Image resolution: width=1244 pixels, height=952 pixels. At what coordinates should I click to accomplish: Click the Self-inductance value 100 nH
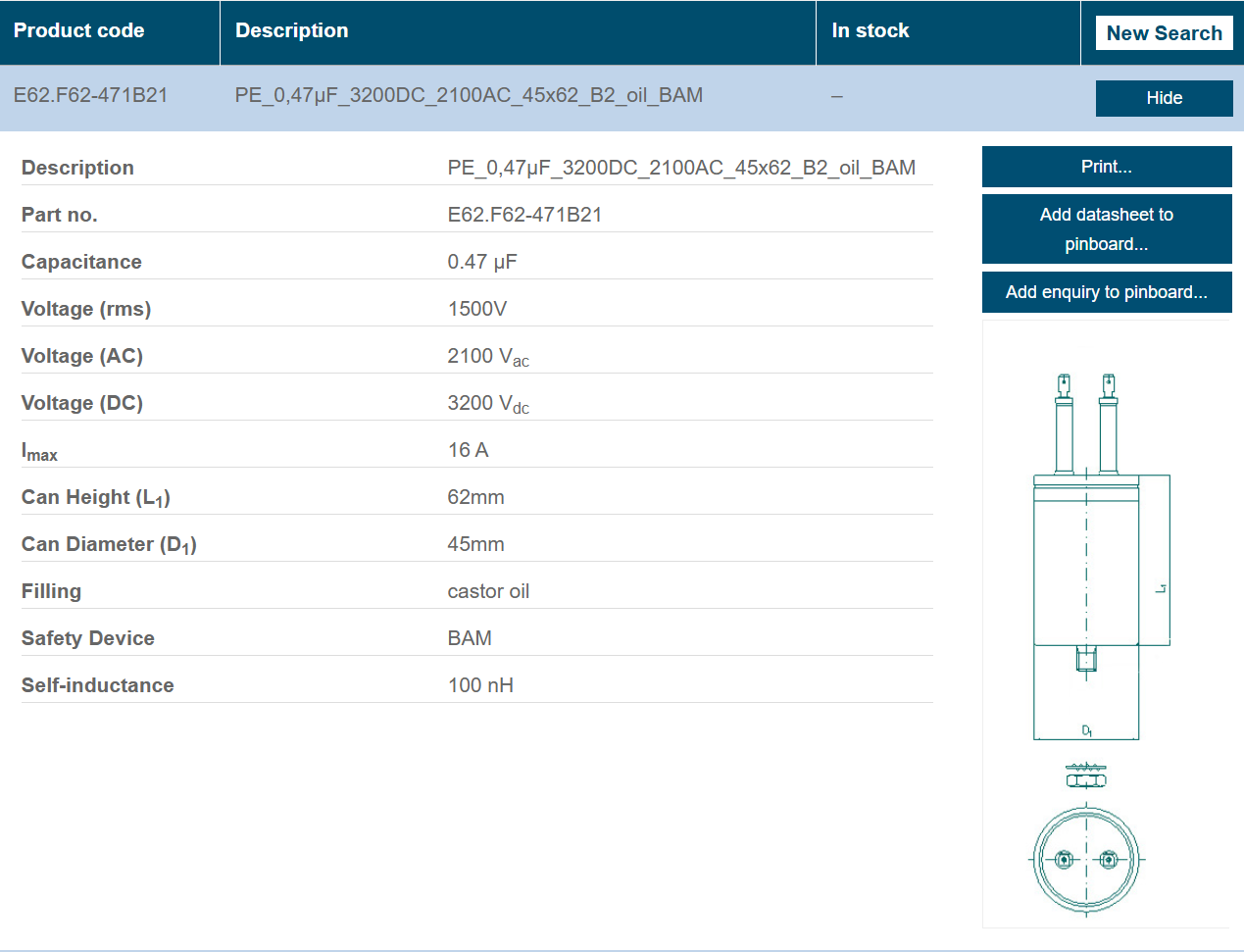click(479, 684)
